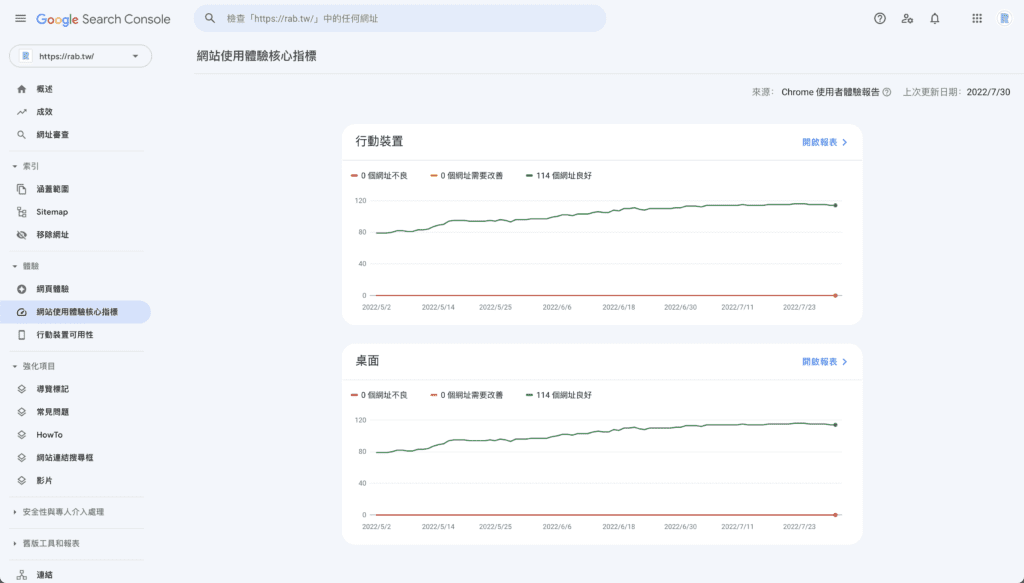Expand the 舊版工具和報表 section
Image resolution: width=1024 pixels, height=583 pixels.
(60, 544)
